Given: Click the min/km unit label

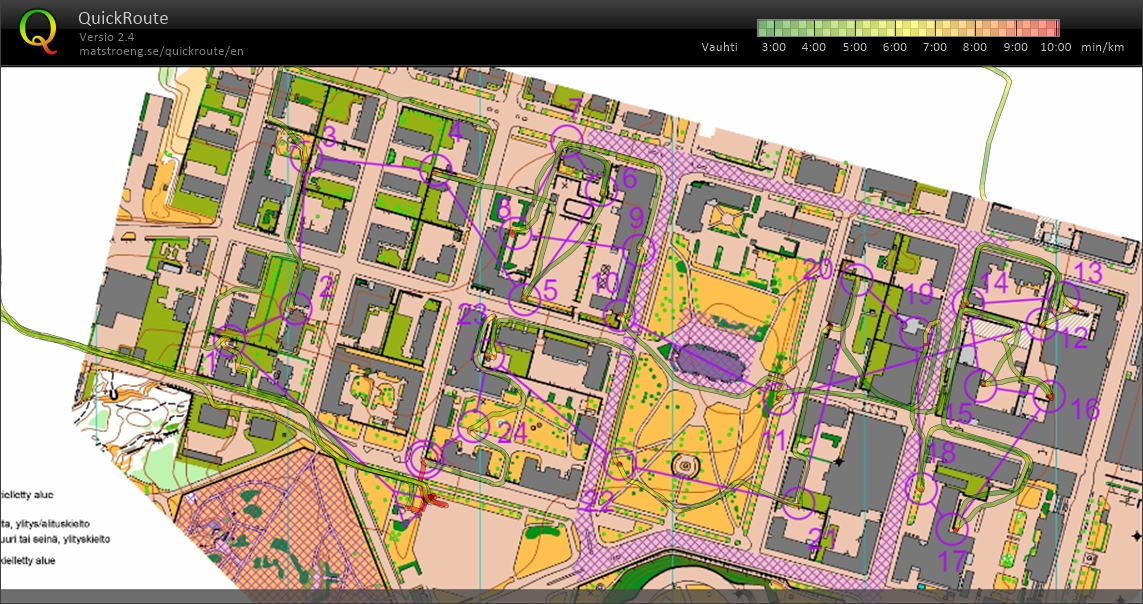Looking at the screenshot, I should [1105, 46].
